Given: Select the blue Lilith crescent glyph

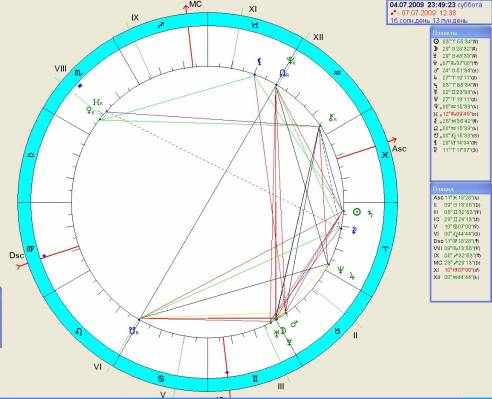Looking at the screenshot, I should coord(260,61).
